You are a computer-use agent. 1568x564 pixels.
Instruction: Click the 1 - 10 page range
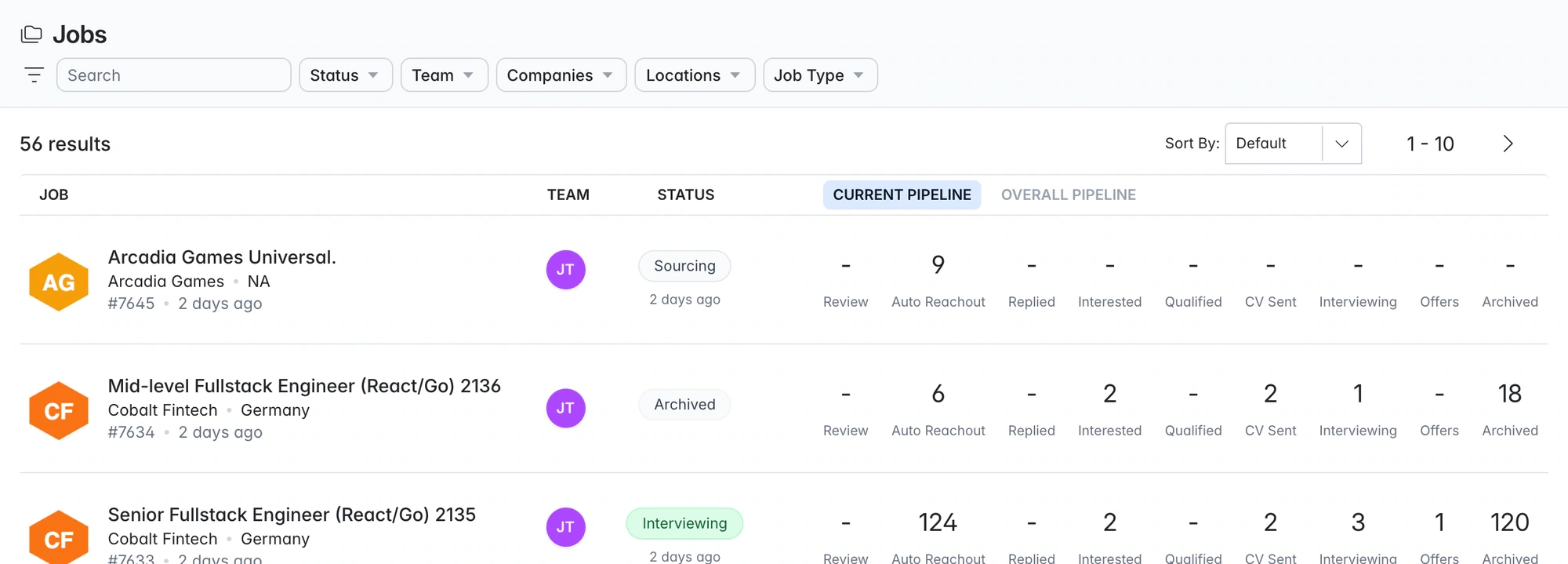[1430, 144]
